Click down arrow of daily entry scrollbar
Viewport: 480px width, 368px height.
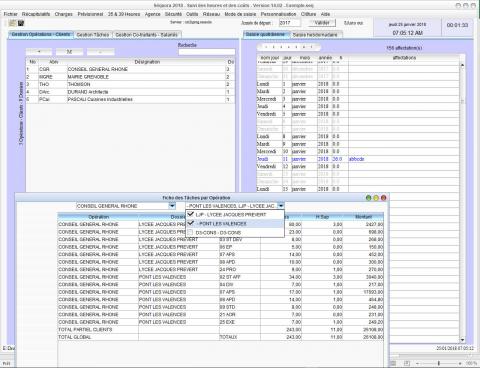click(462, 340)
